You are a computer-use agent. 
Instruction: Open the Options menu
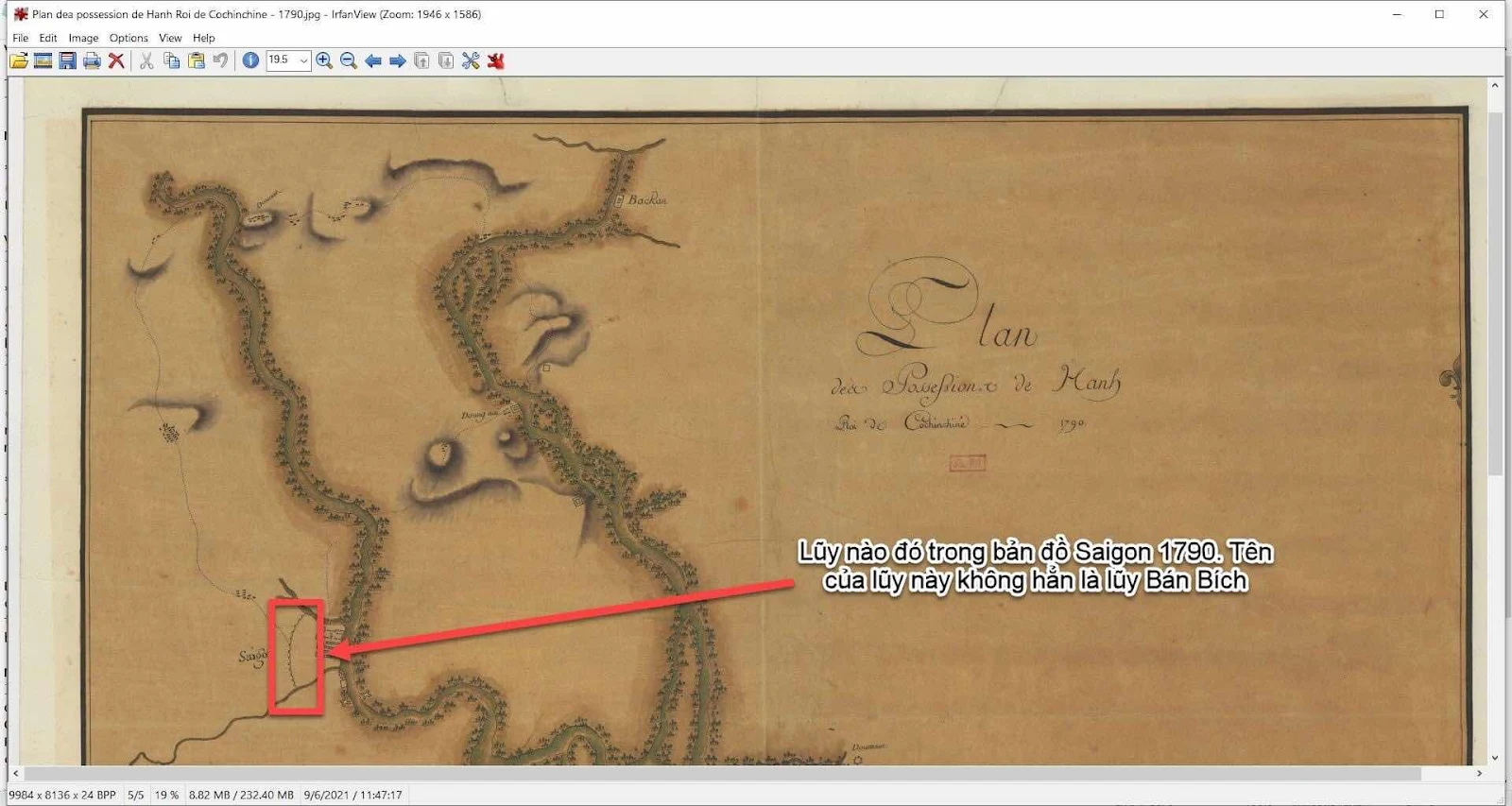[129, 38]
